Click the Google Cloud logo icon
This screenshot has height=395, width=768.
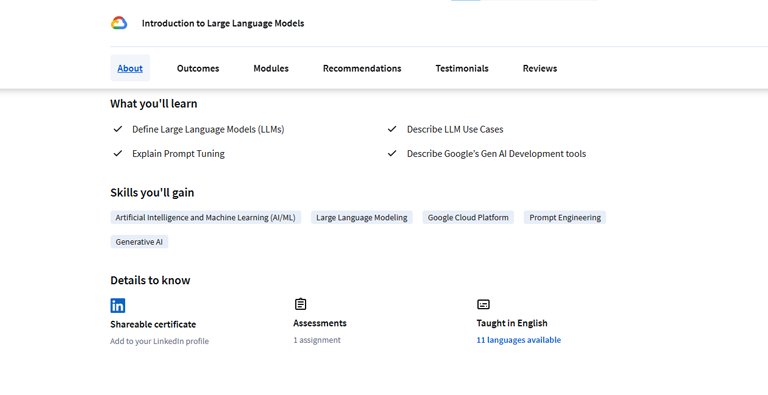click(119, 23)
